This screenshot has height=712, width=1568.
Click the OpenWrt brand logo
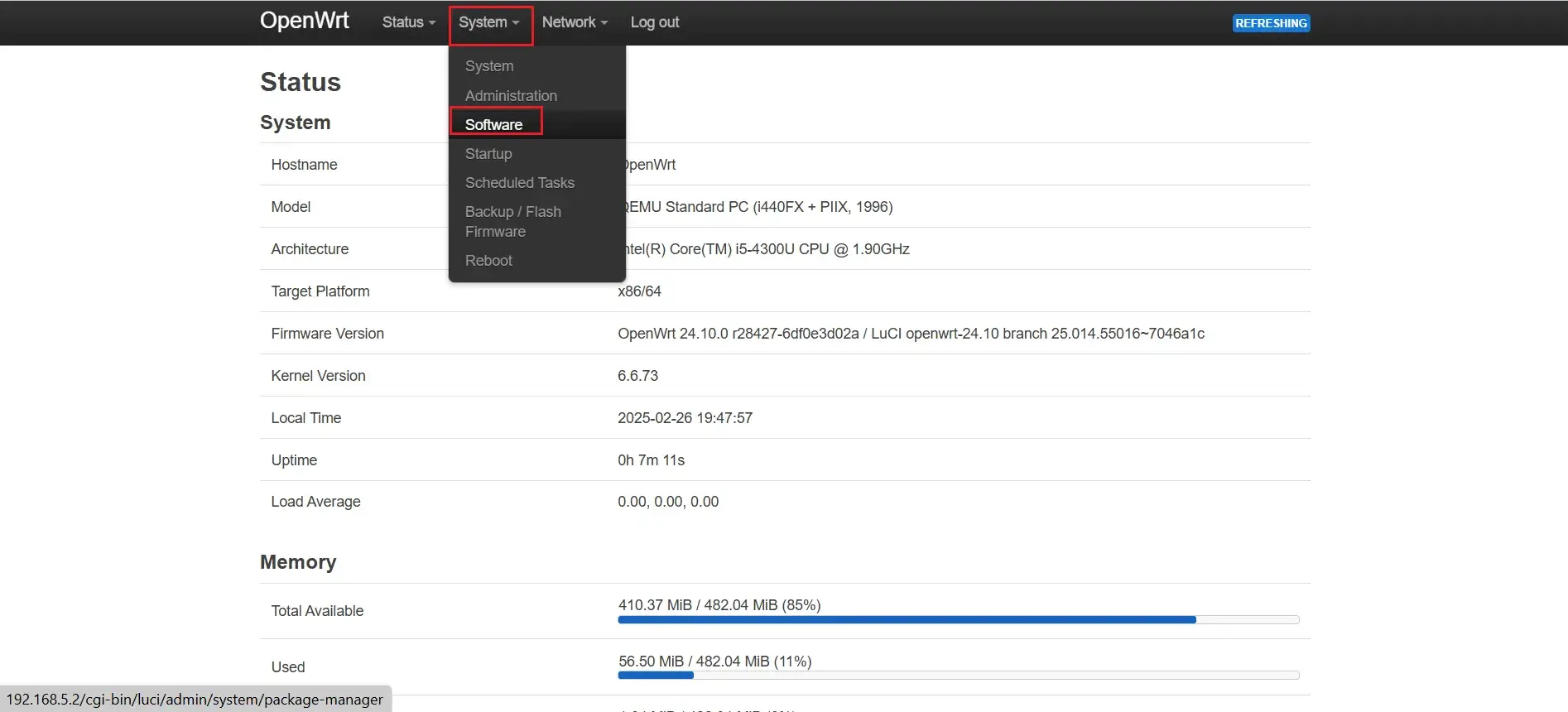(304, 21)
